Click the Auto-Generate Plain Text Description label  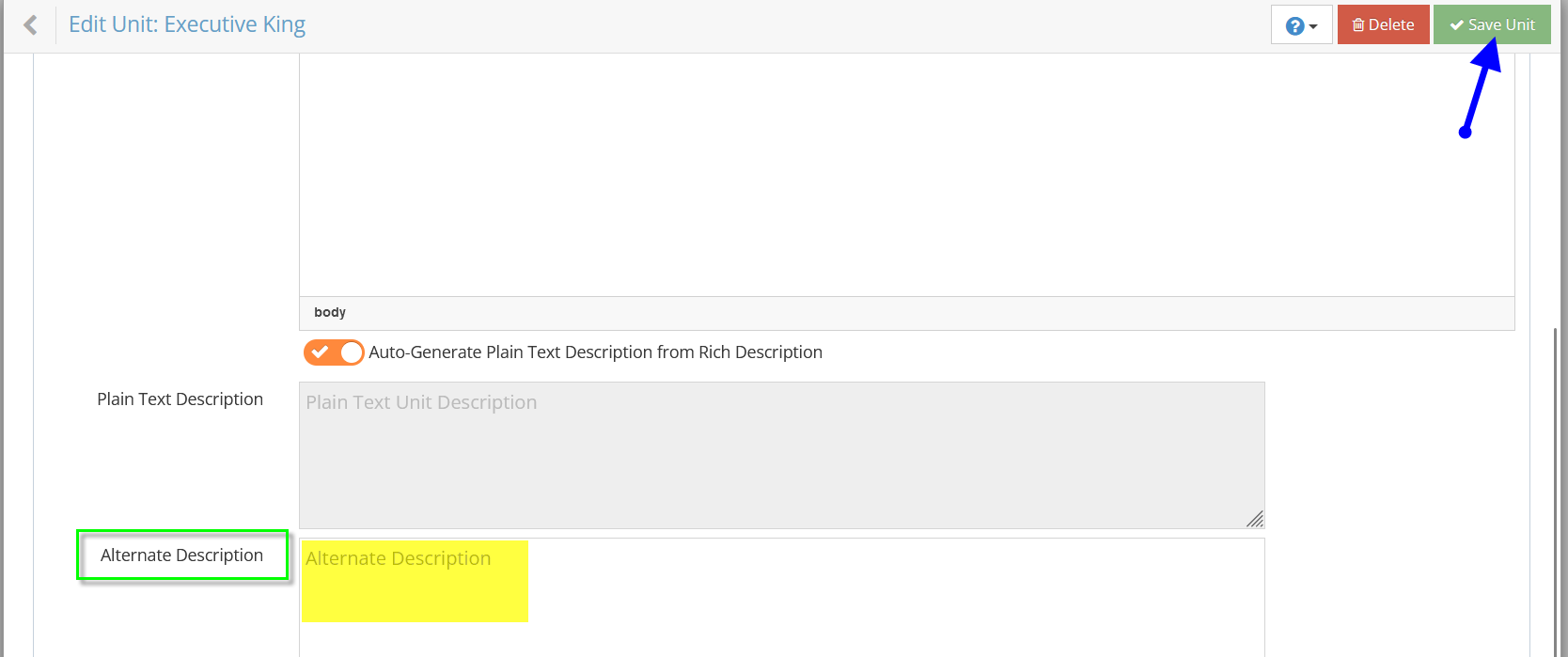[595, 352]
